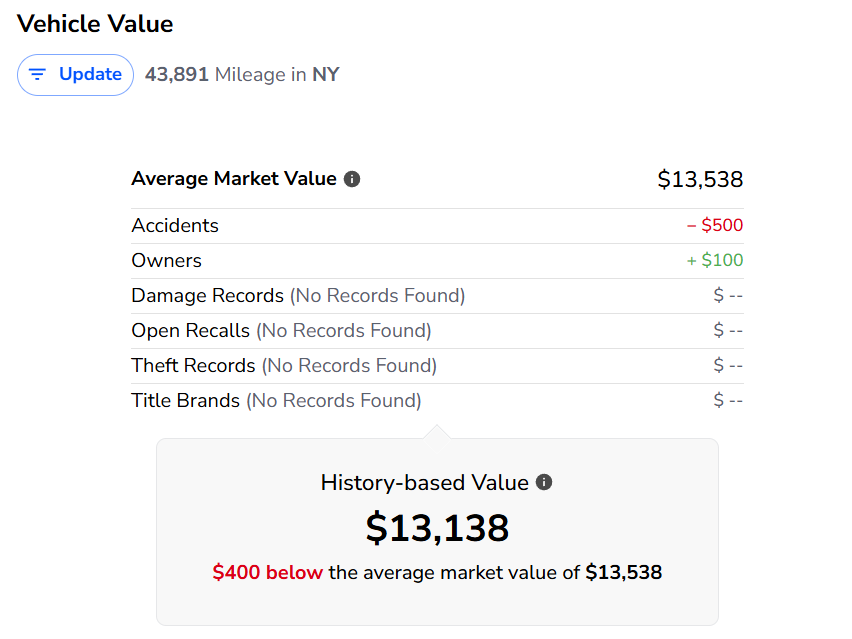Viewport: 852px width, 639px height.
Task: Click the large $13,138 history-based value
Action: click(437, 527)
